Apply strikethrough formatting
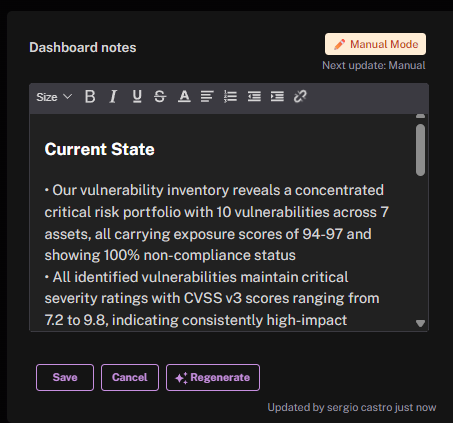 coord(160,97)
